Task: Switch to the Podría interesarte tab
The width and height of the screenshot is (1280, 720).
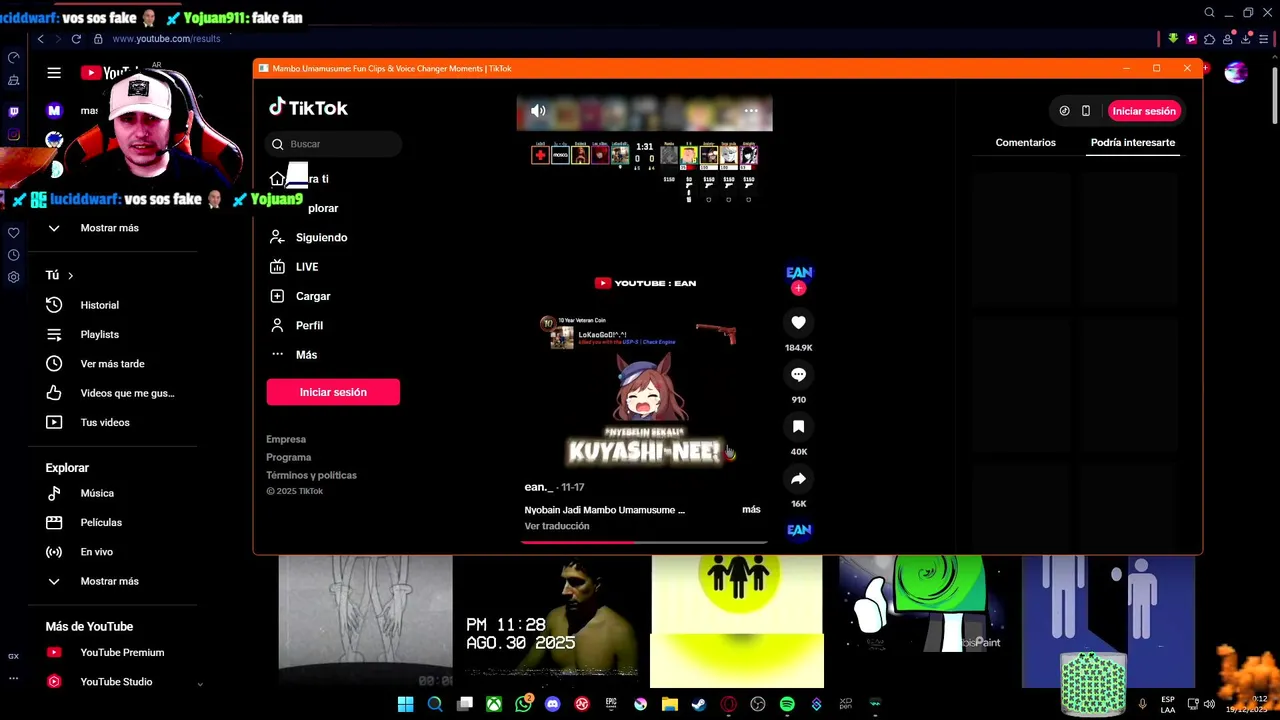Action: tap(1132, 143)
